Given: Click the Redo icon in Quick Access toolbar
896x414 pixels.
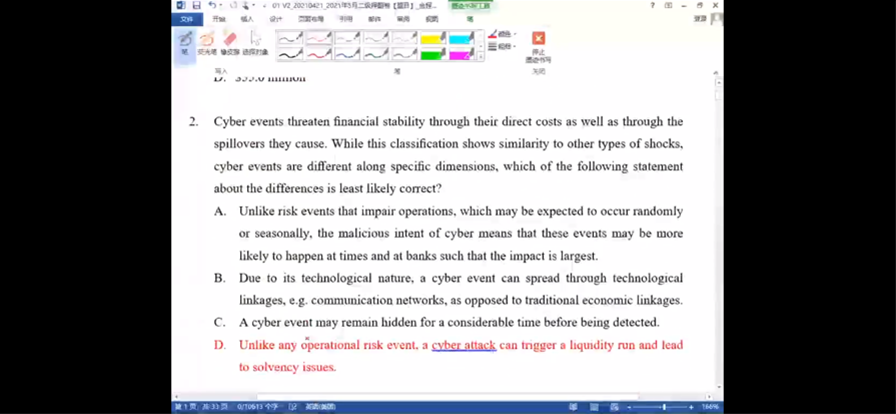Looking at the screenshot, I should (x=233, y=5).
